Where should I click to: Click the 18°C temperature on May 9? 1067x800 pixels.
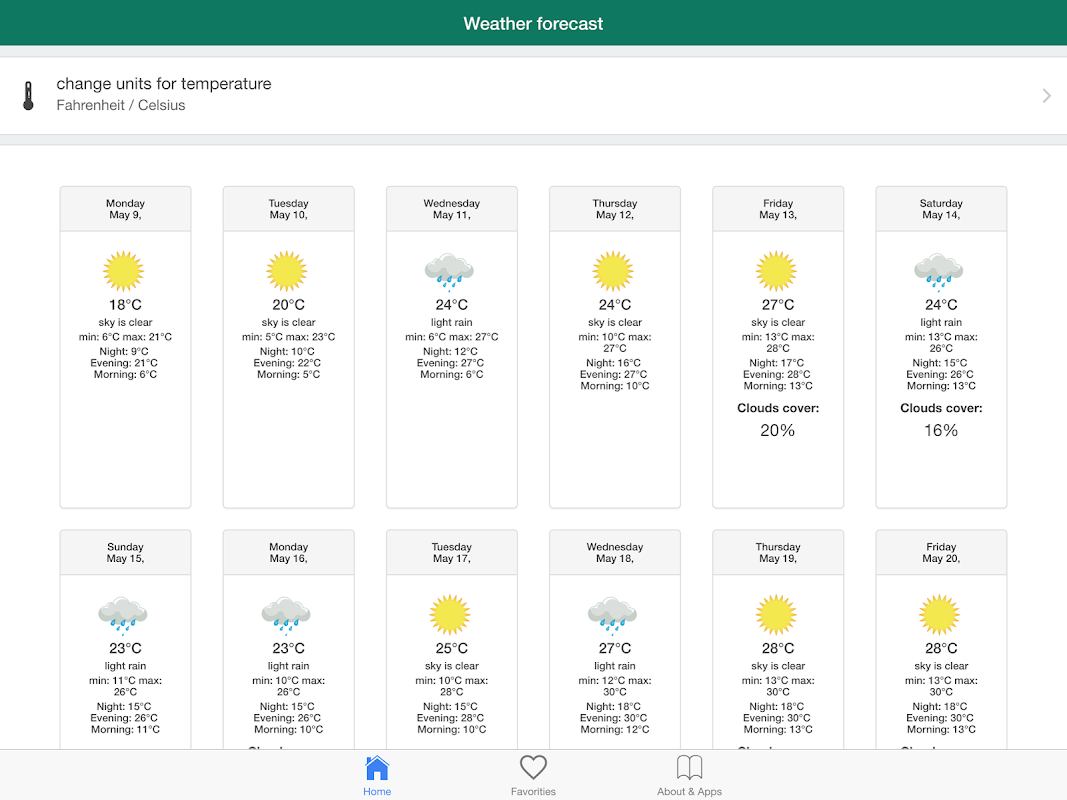coord(125,305)
